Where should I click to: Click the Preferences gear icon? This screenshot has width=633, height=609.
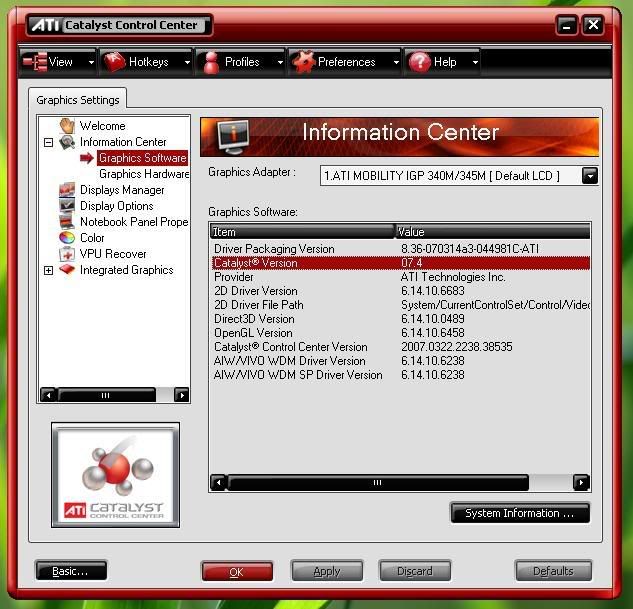pyautogui.click(x=304, y=62)
